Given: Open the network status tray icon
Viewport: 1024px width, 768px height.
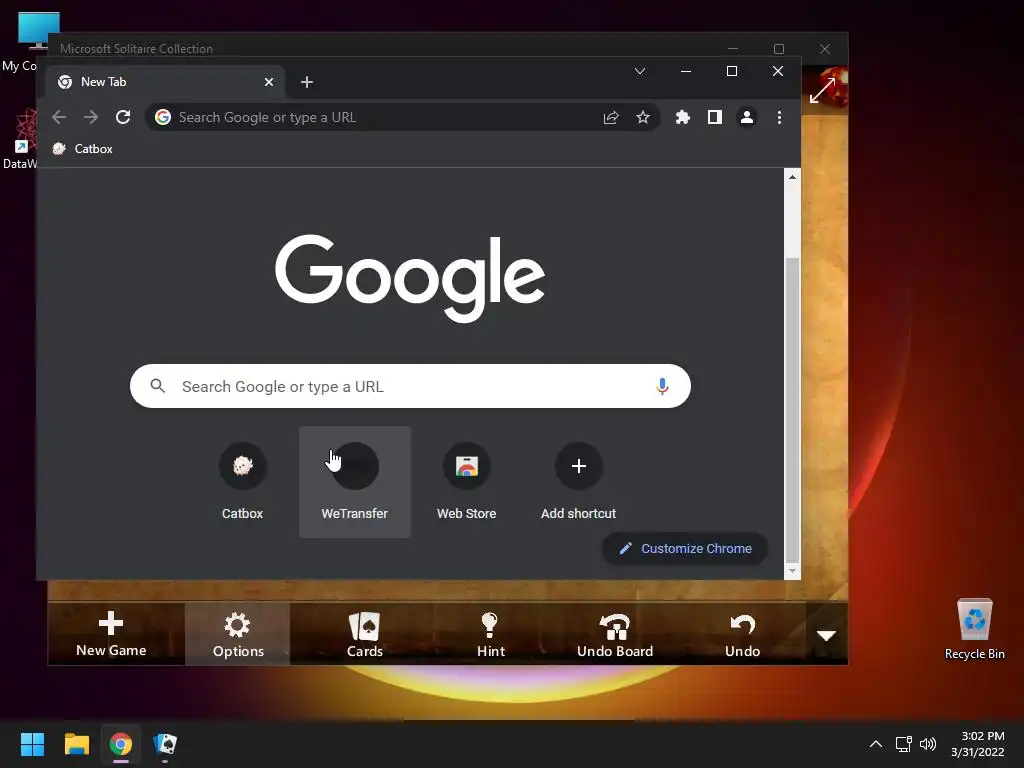Looking at the screenshot, I should [x=903, y=744].
